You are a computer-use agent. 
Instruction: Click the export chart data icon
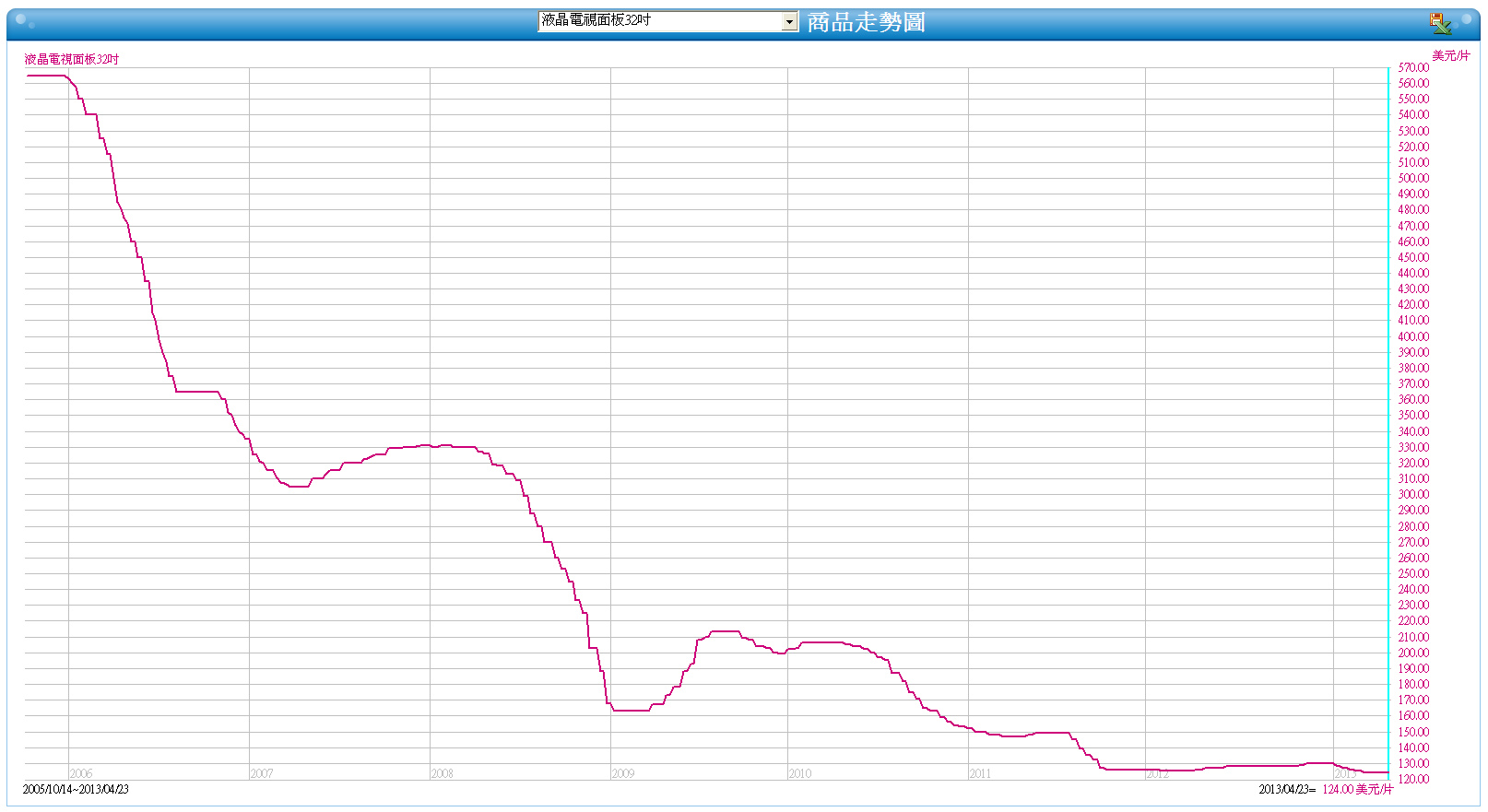point(1440,23)
